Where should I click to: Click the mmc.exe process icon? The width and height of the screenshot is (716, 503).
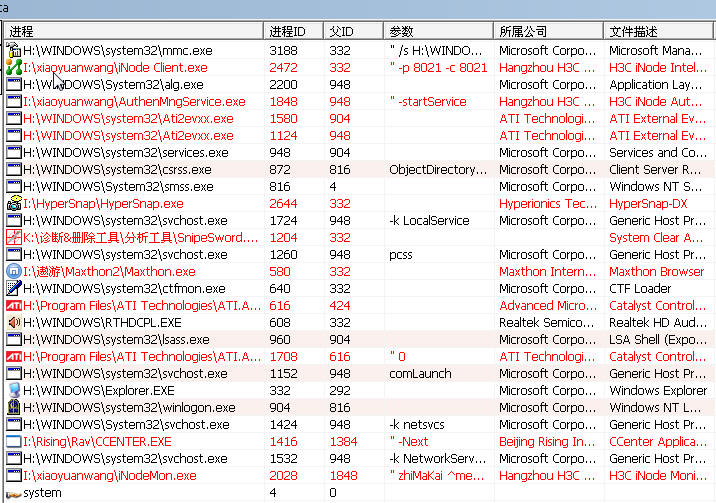(14, 50)
